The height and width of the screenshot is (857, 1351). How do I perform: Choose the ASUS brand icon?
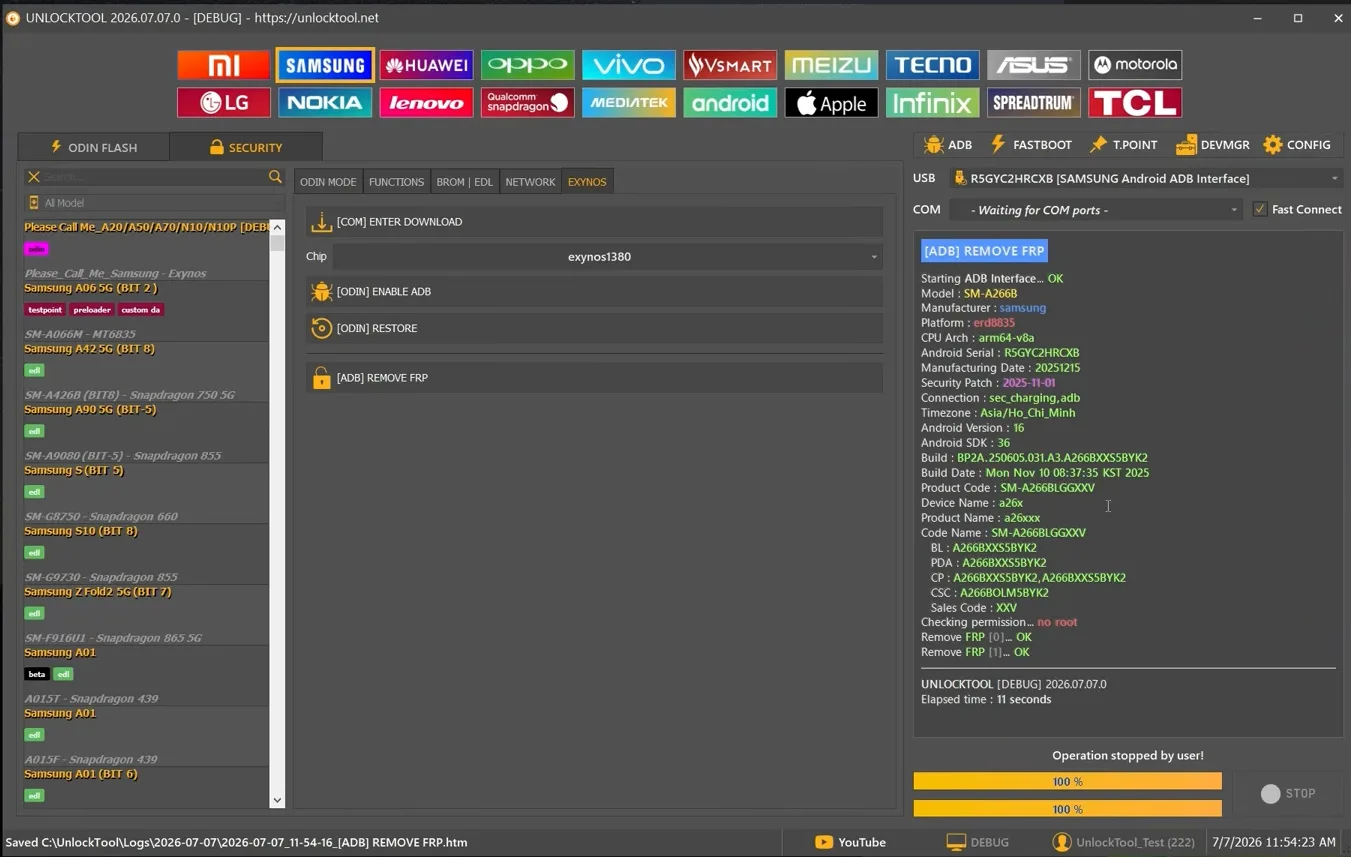pos(1034,65)
